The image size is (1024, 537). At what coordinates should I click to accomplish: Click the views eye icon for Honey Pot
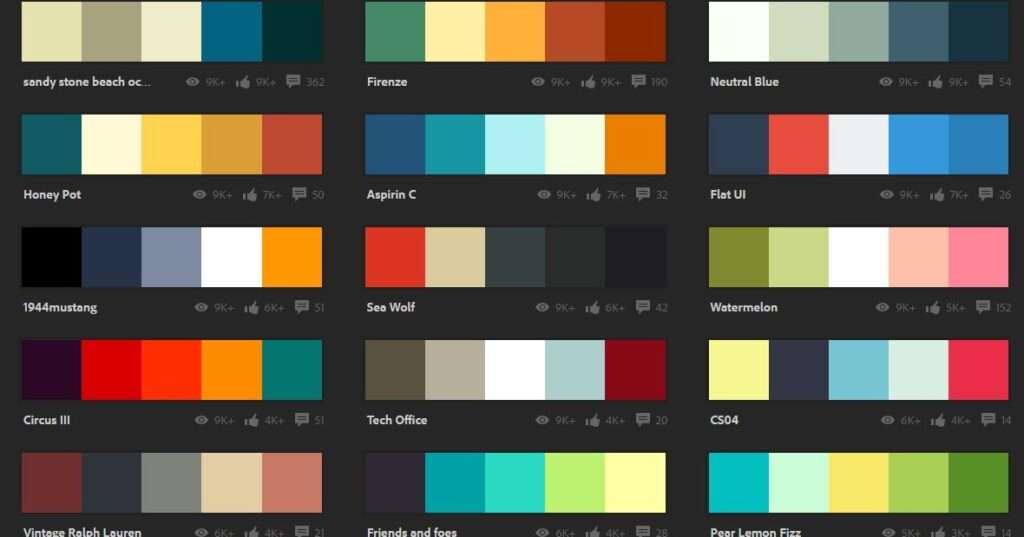coord(200,195)
